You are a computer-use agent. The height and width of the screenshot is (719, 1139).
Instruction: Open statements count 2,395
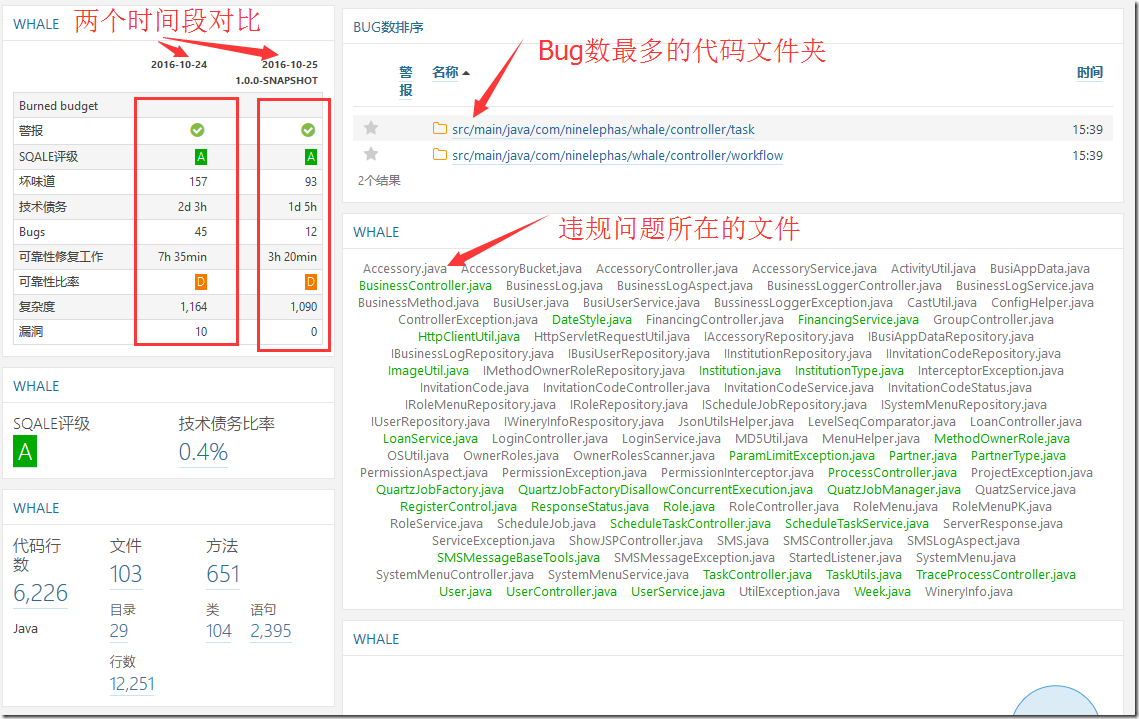click(271, 630)
